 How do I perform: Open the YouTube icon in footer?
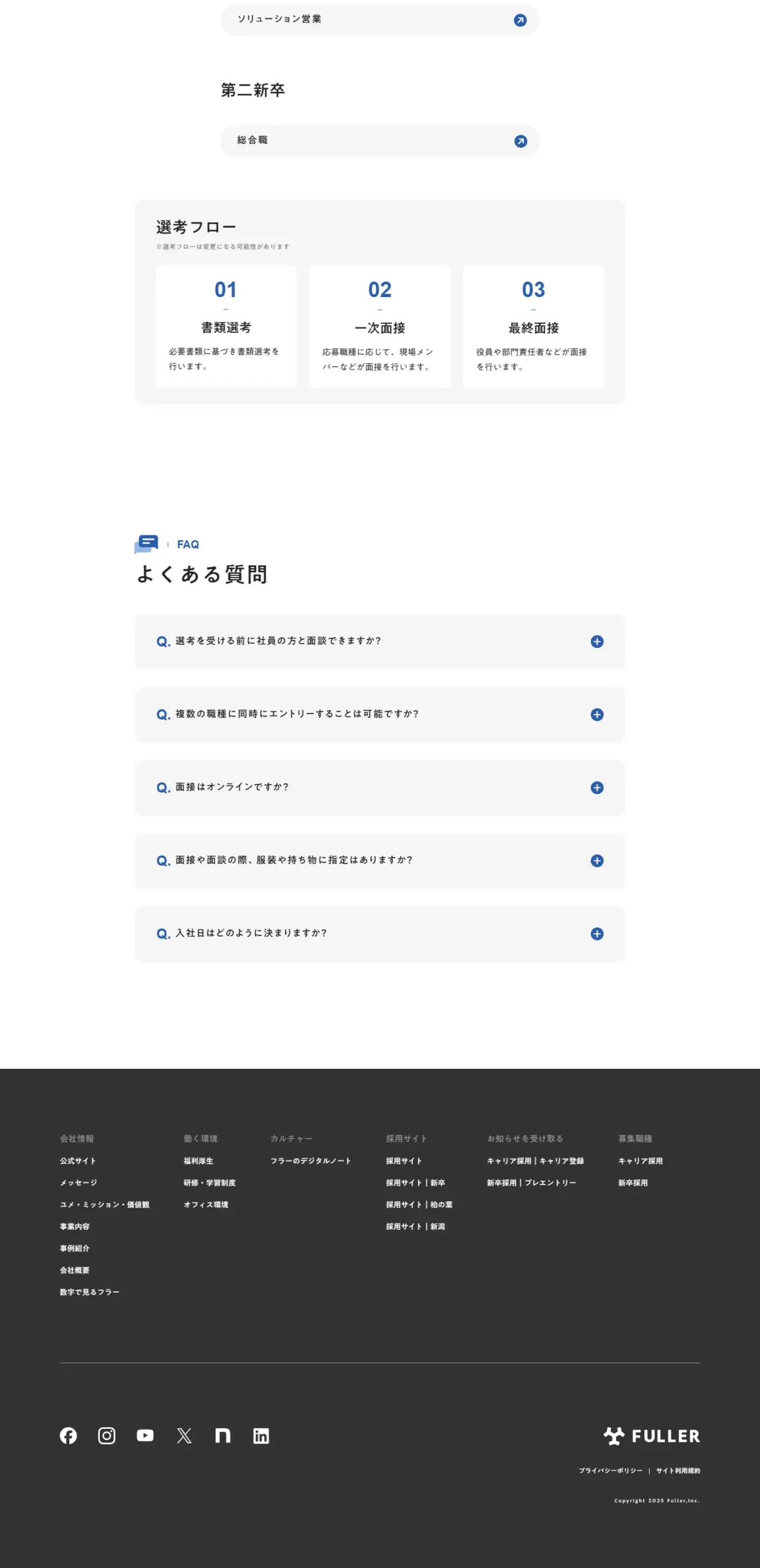(145, 1436)
